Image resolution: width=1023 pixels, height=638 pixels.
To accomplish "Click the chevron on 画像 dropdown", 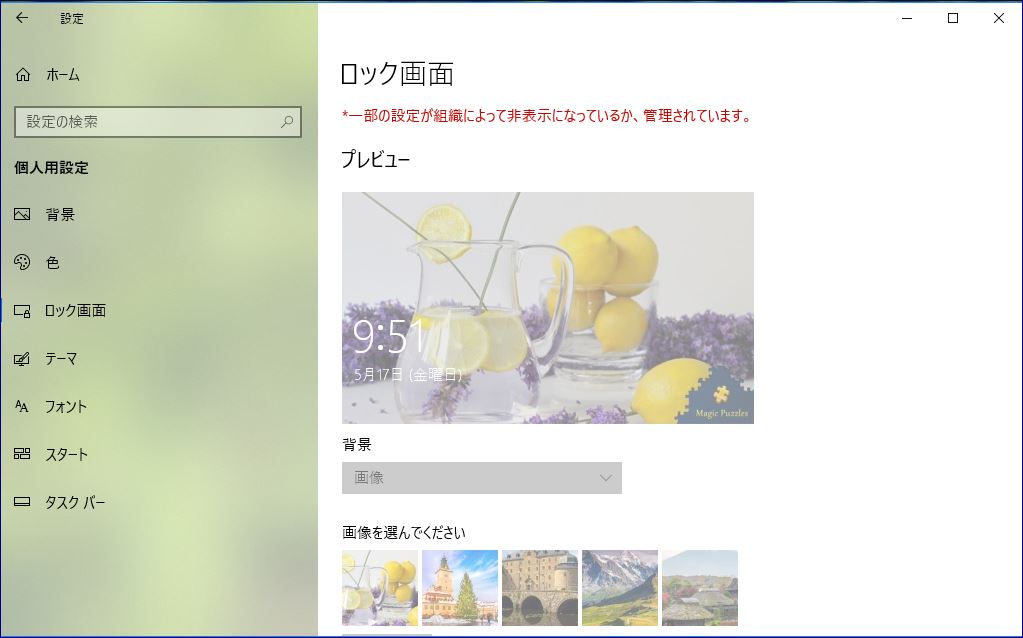I will [x=605, y=478].
